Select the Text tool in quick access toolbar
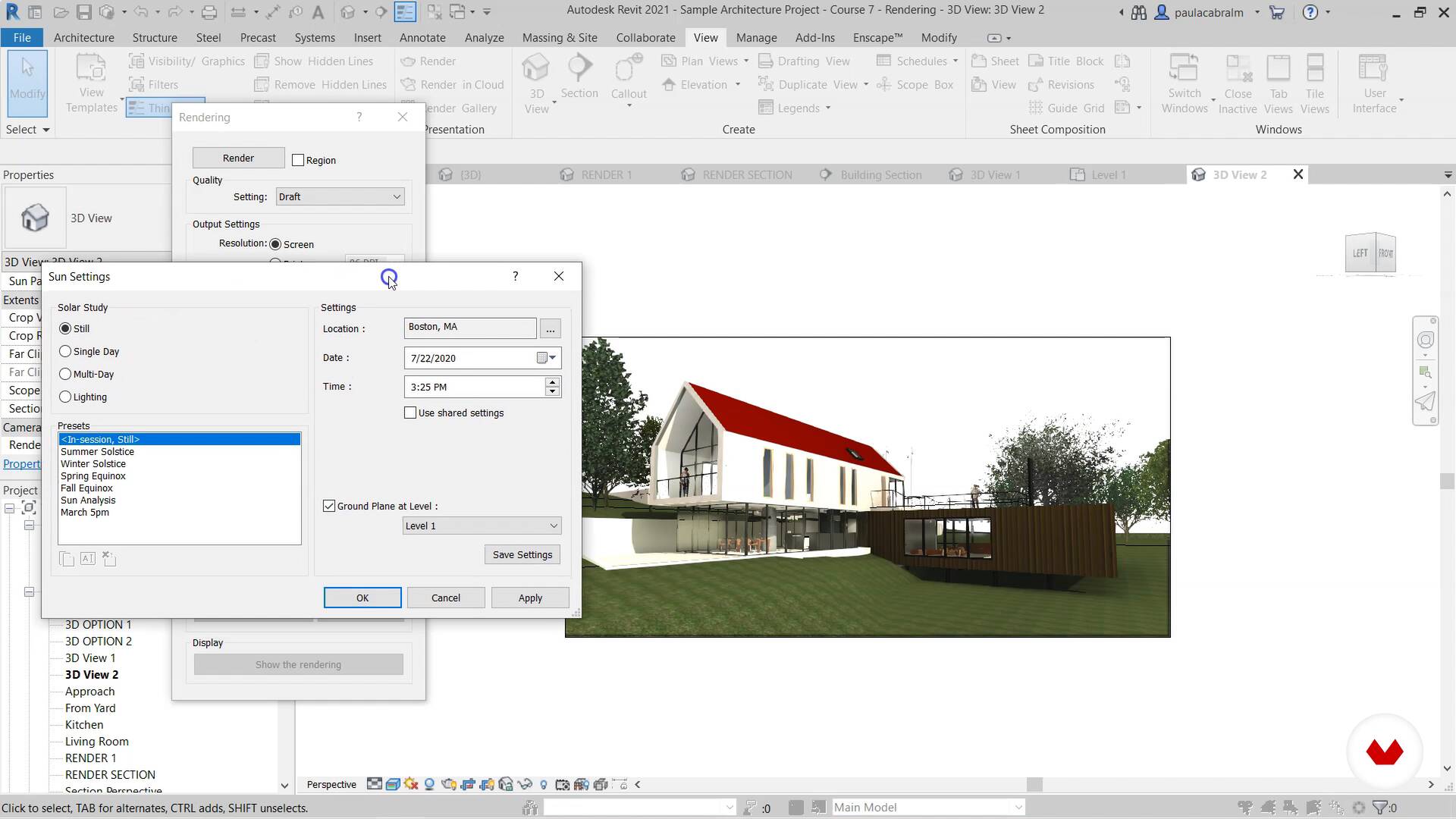1456x819 pixels. tap(318, 12)
